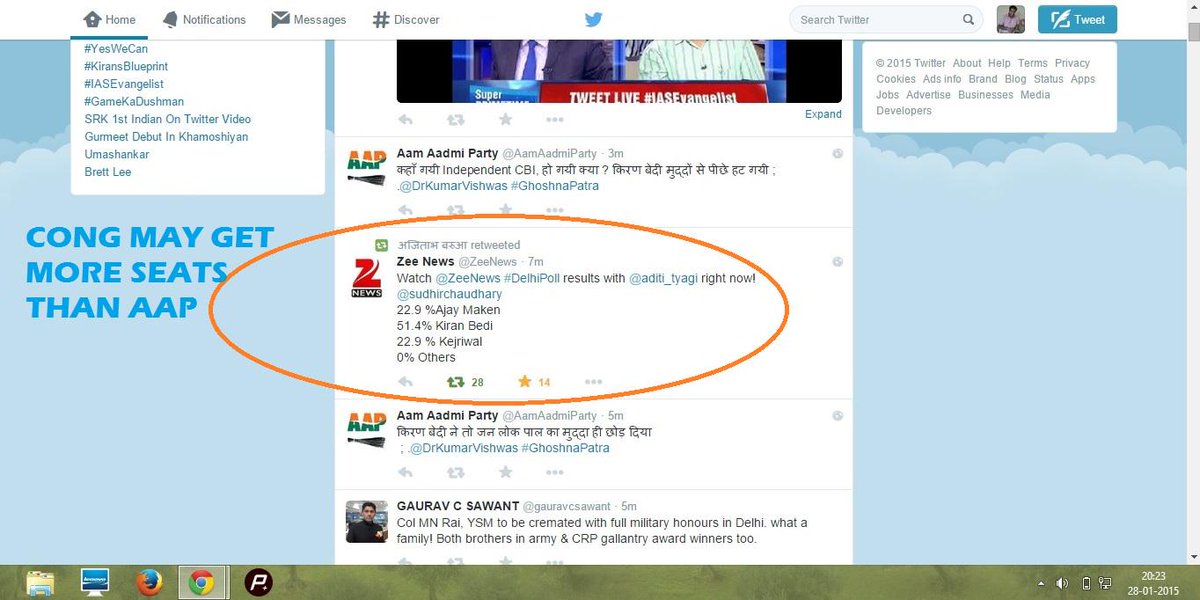This screenshot has width=1200, height=600.
Task: Favorite the Aam Aadmi Party 5m tweet
Action: [x=505, y=472]
